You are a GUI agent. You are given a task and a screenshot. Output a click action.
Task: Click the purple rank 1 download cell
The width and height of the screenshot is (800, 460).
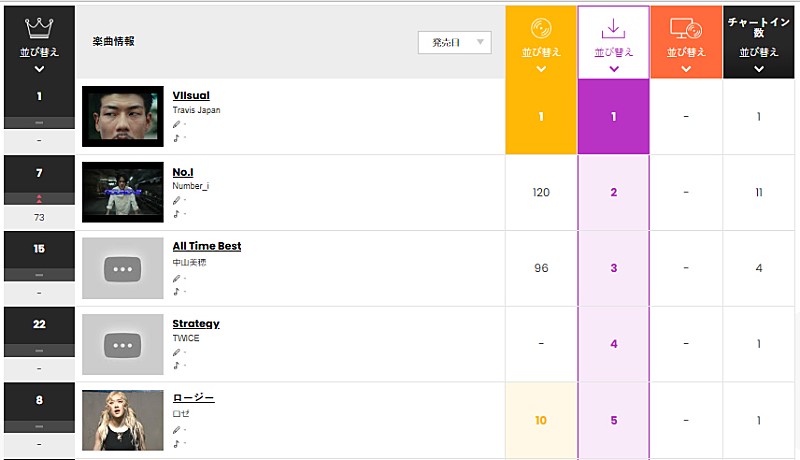pyautogui.click(x=614, y=117)
